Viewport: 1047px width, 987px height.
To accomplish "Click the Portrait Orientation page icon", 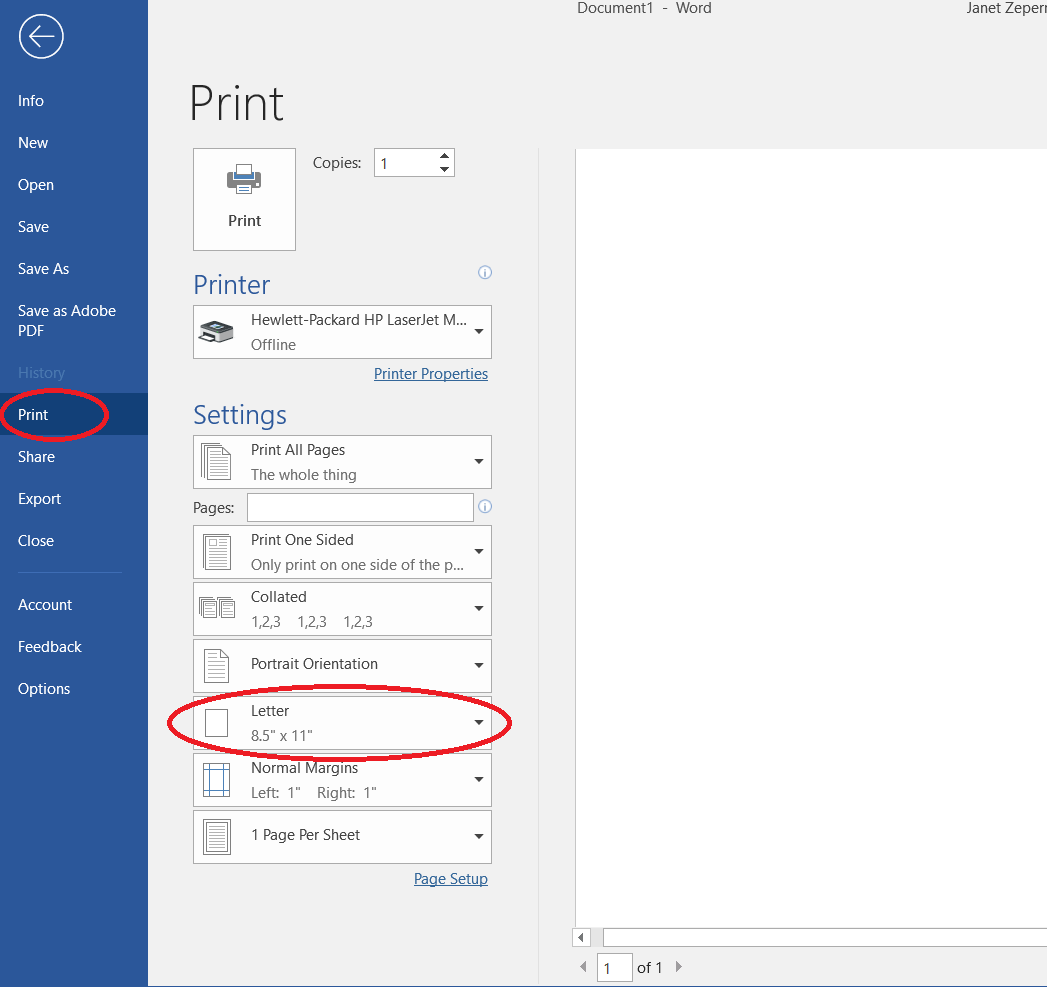I will coord(216,666).
